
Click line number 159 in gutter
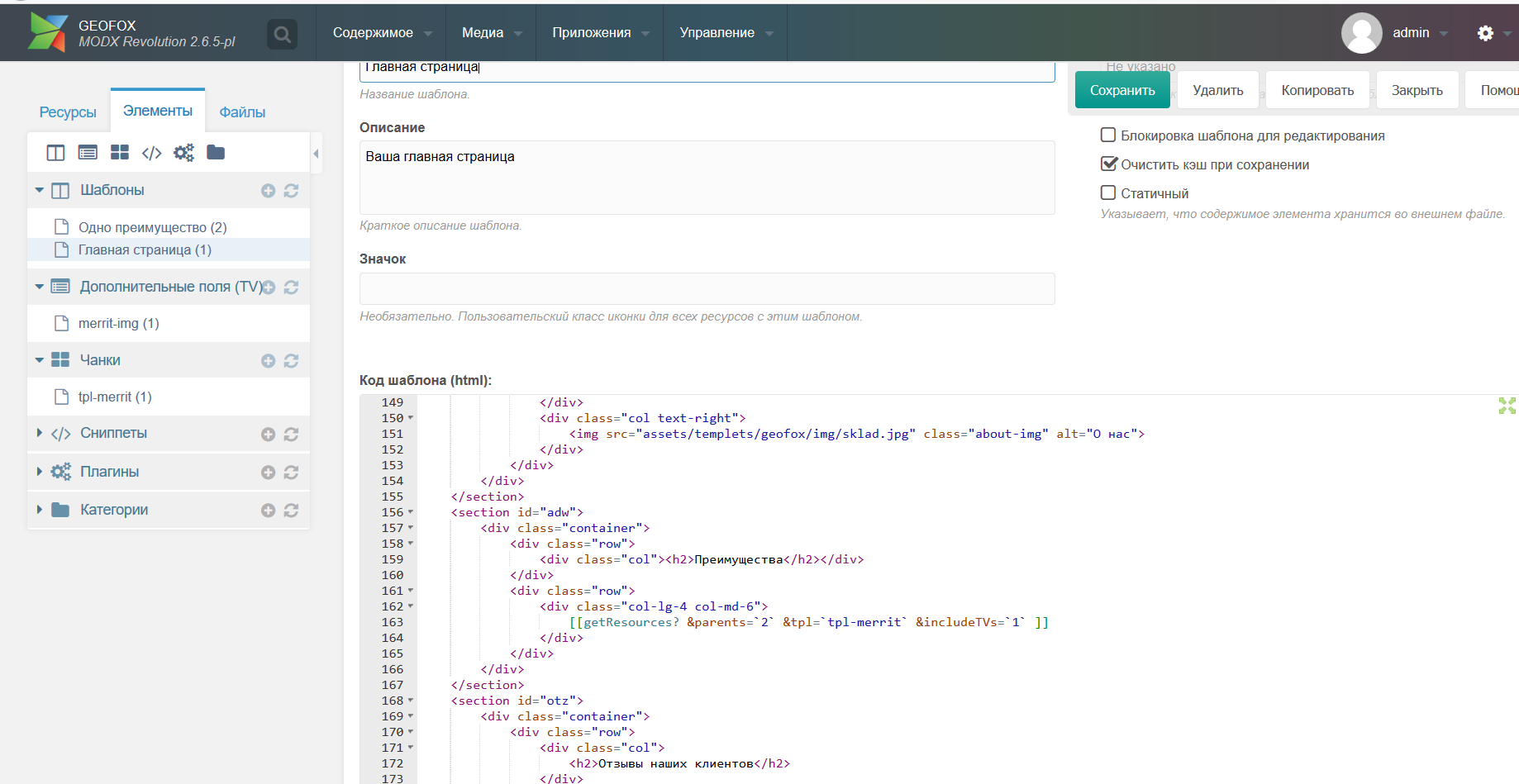click(393, 559)
